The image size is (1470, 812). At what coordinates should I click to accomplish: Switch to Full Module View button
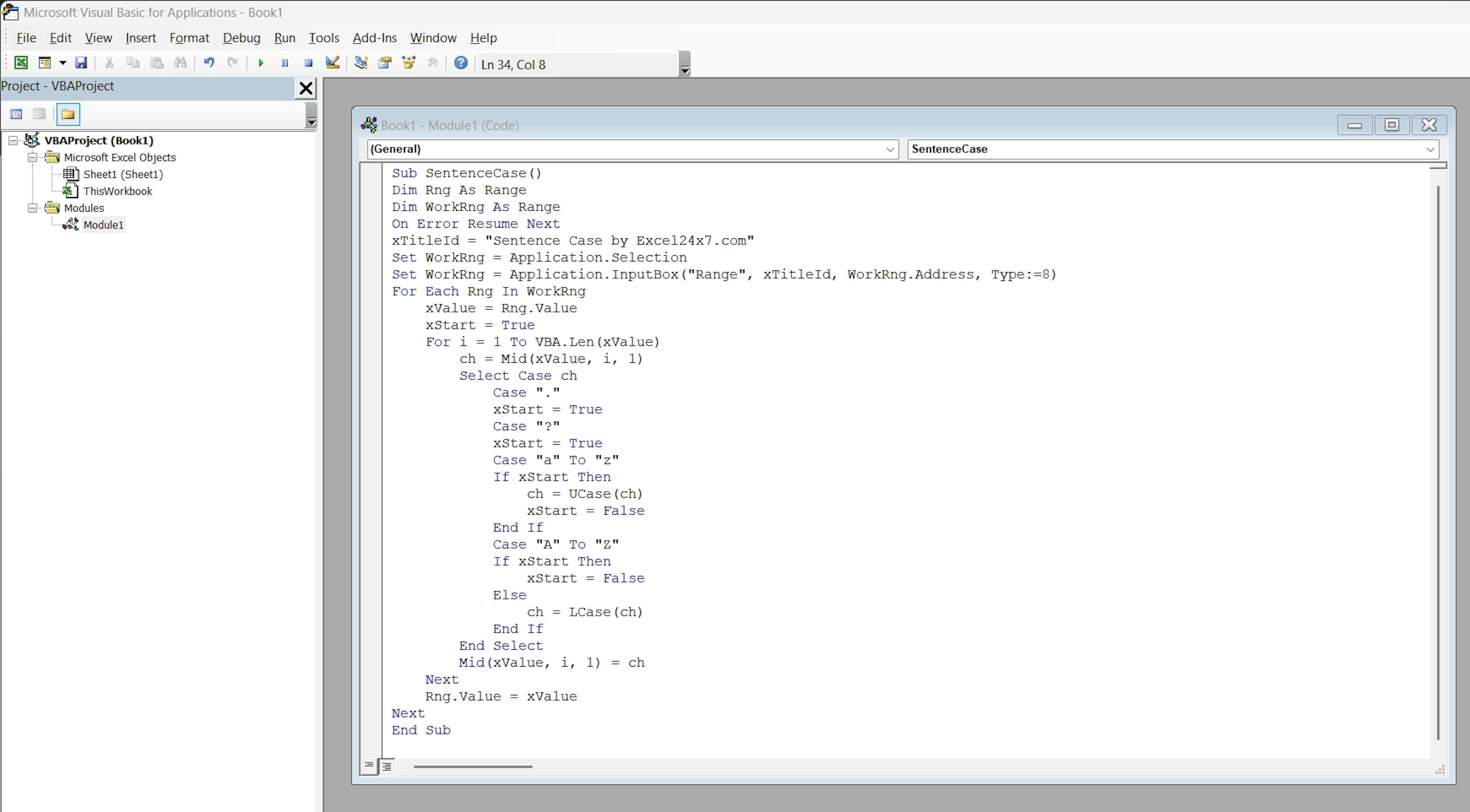(x=387, y=766)
